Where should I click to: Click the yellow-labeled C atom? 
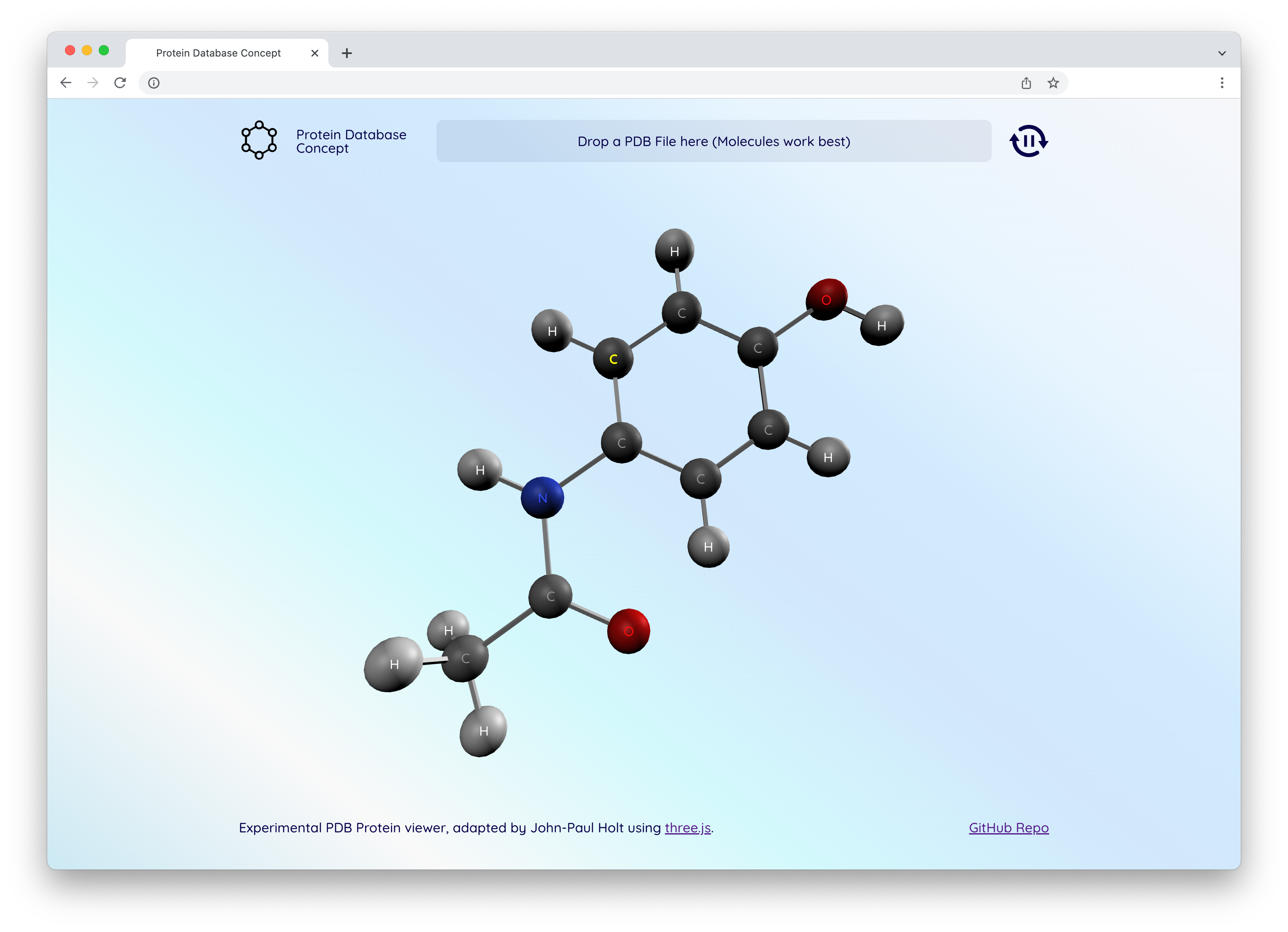(x=613, y=359)
